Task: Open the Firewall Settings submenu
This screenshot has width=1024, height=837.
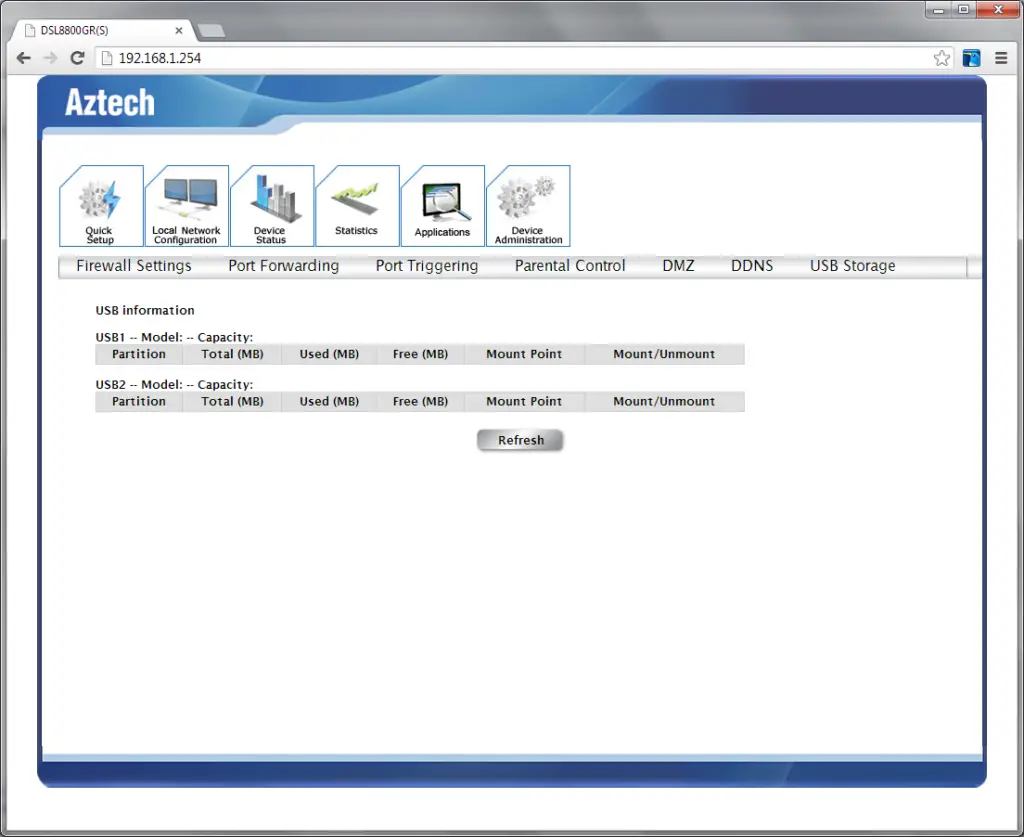Action: 134,266
